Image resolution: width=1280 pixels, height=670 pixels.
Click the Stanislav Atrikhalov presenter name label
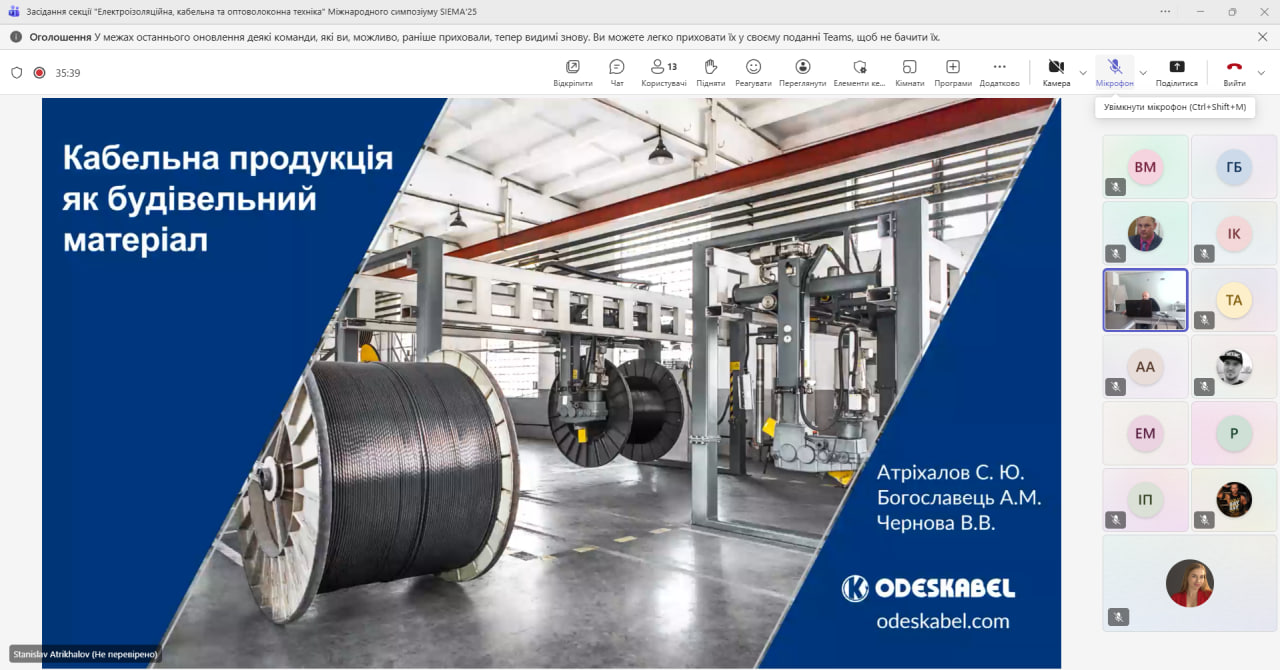[x=85, y=654]
